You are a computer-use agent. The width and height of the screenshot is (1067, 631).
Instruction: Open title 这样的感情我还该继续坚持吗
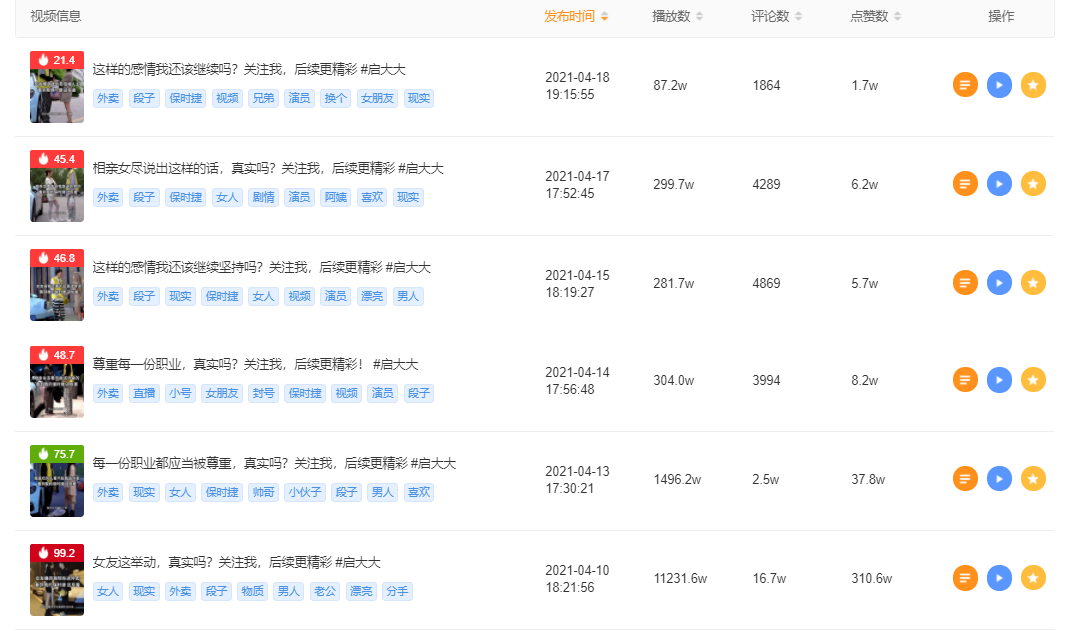pos(262,268)
